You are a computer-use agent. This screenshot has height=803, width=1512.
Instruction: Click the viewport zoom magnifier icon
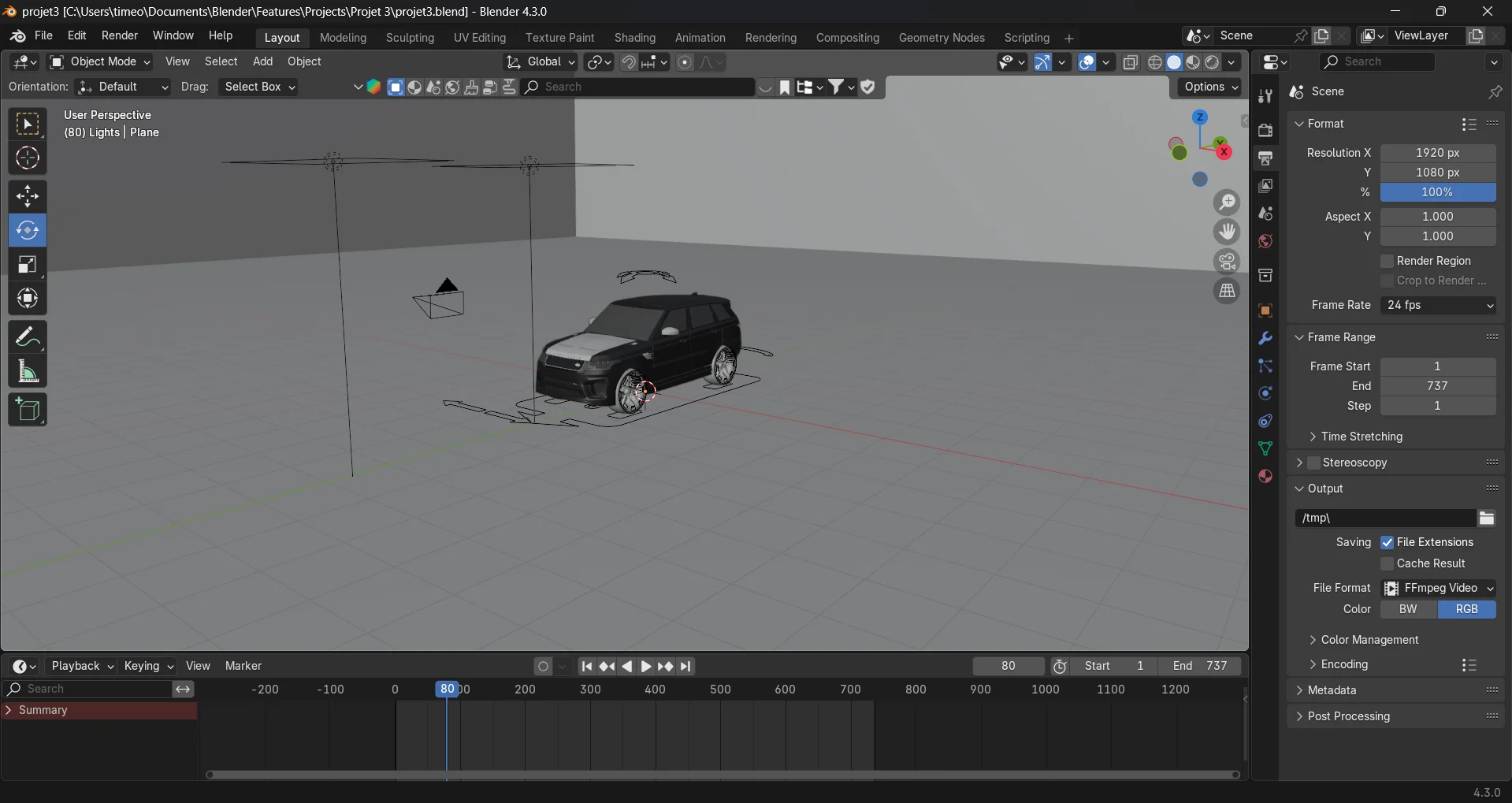[x=1227, y=203]
